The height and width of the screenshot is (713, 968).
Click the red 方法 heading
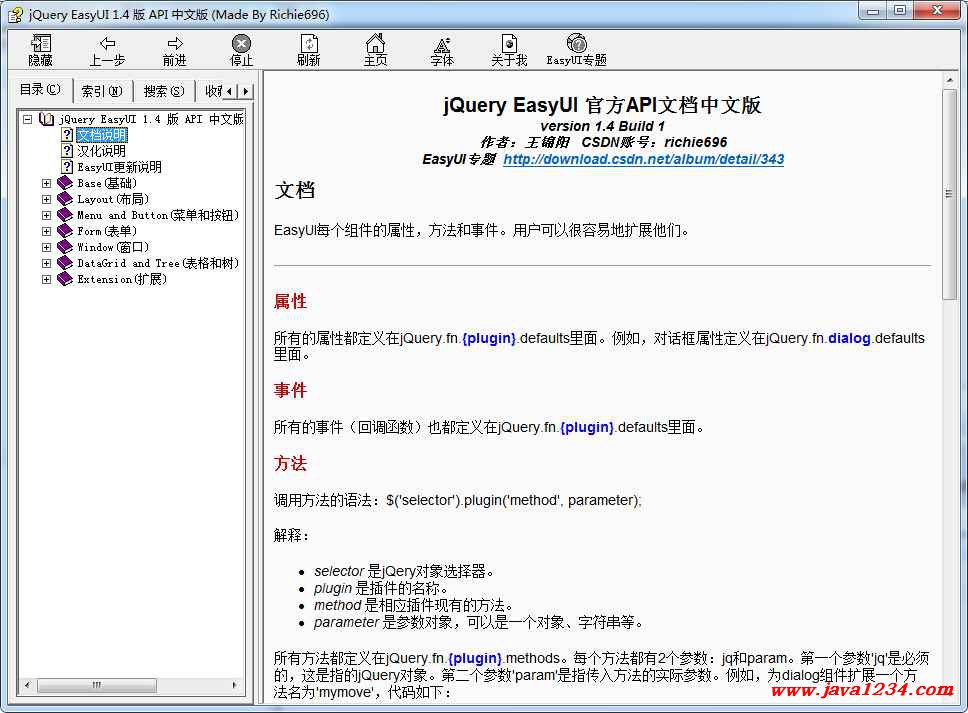click(x=290, y=464)
